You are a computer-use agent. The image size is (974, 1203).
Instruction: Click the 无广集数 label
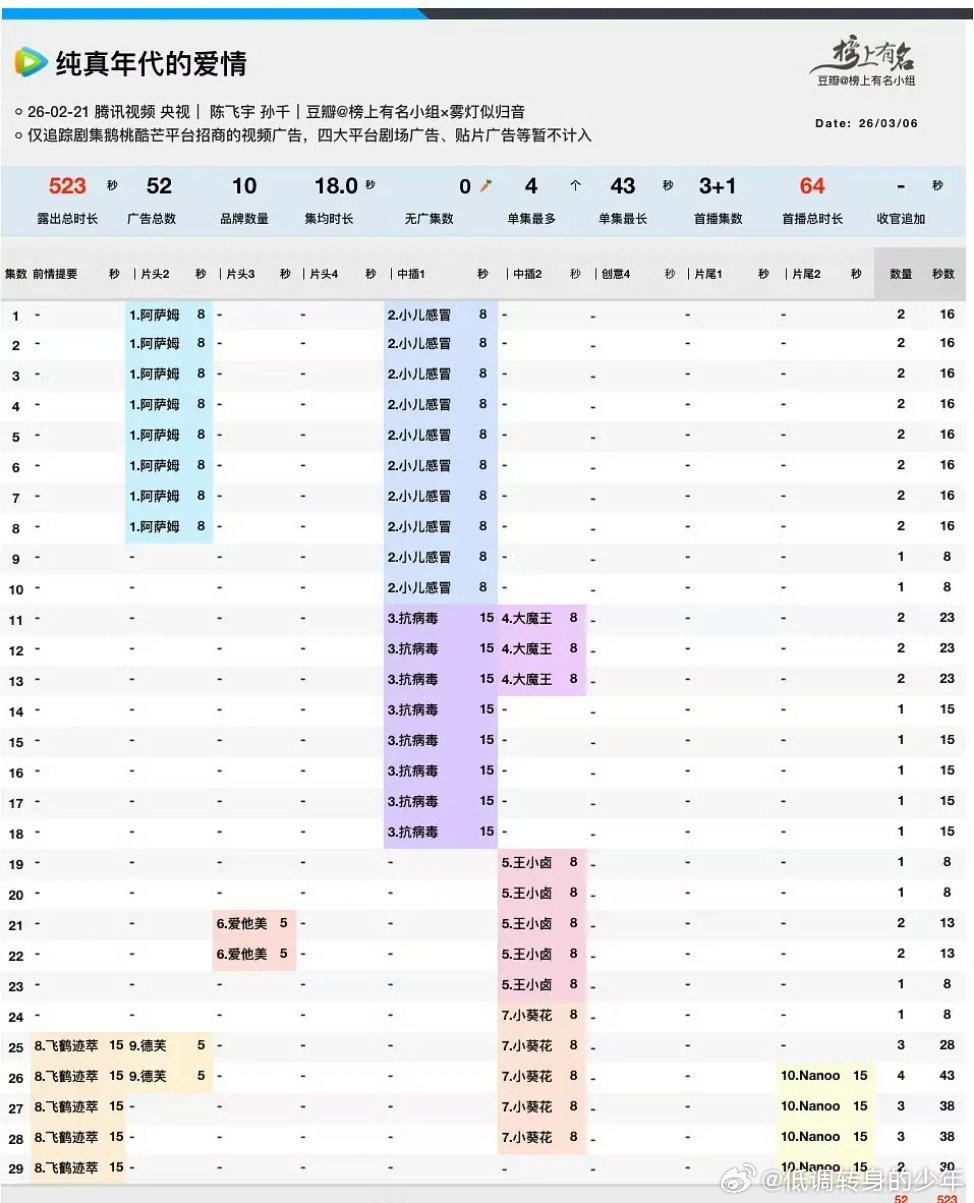pos(429,218)
